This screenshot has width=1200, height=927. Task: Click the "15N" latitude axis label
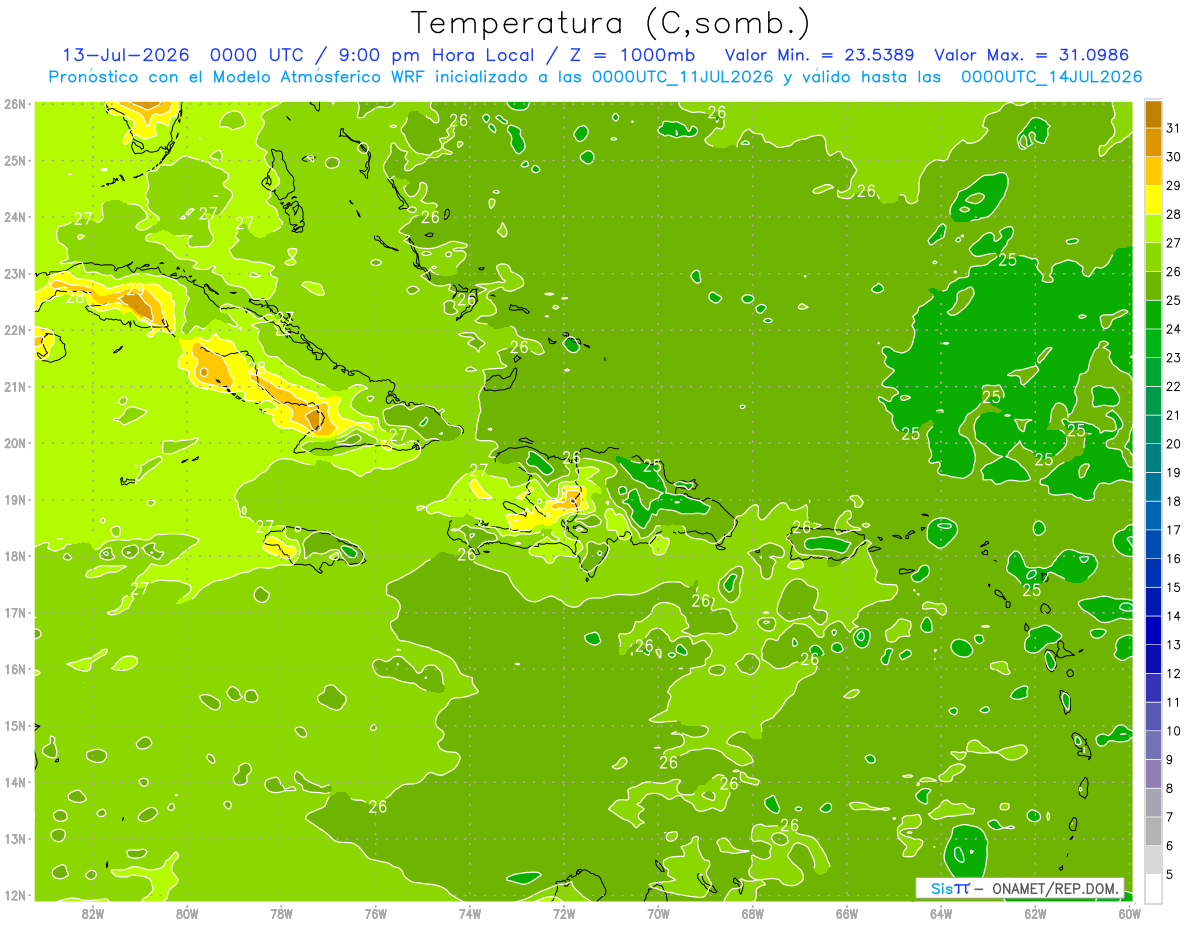(15, 725)
